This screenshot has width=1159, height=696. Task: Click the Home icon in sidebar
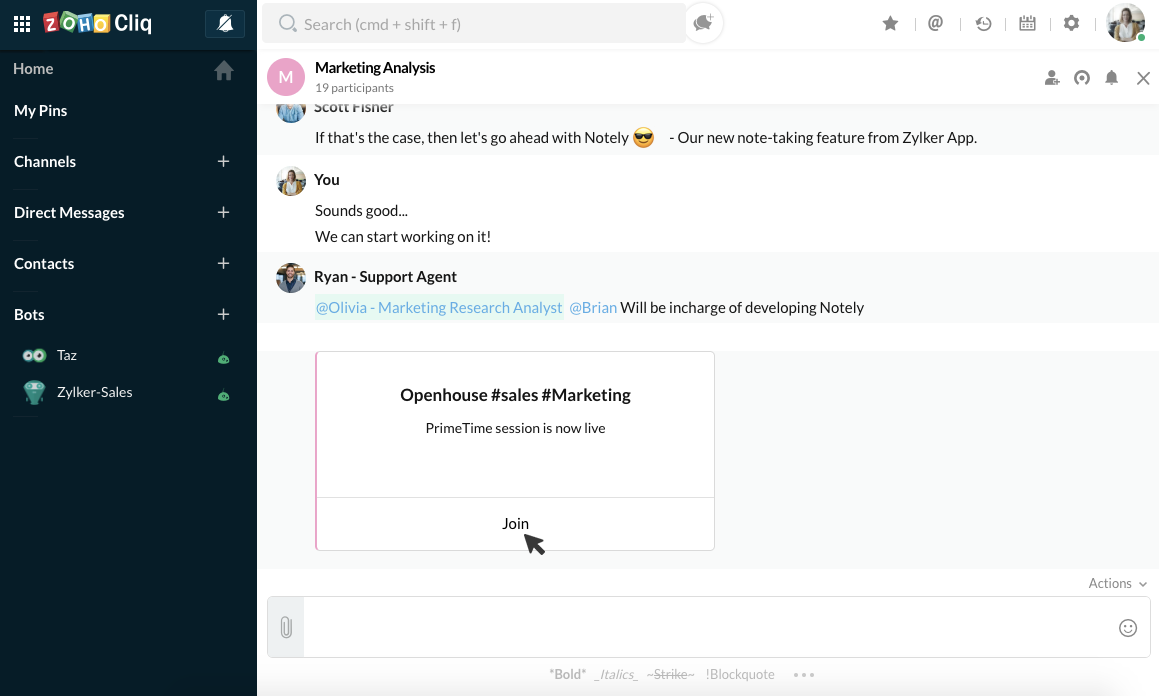224,70
